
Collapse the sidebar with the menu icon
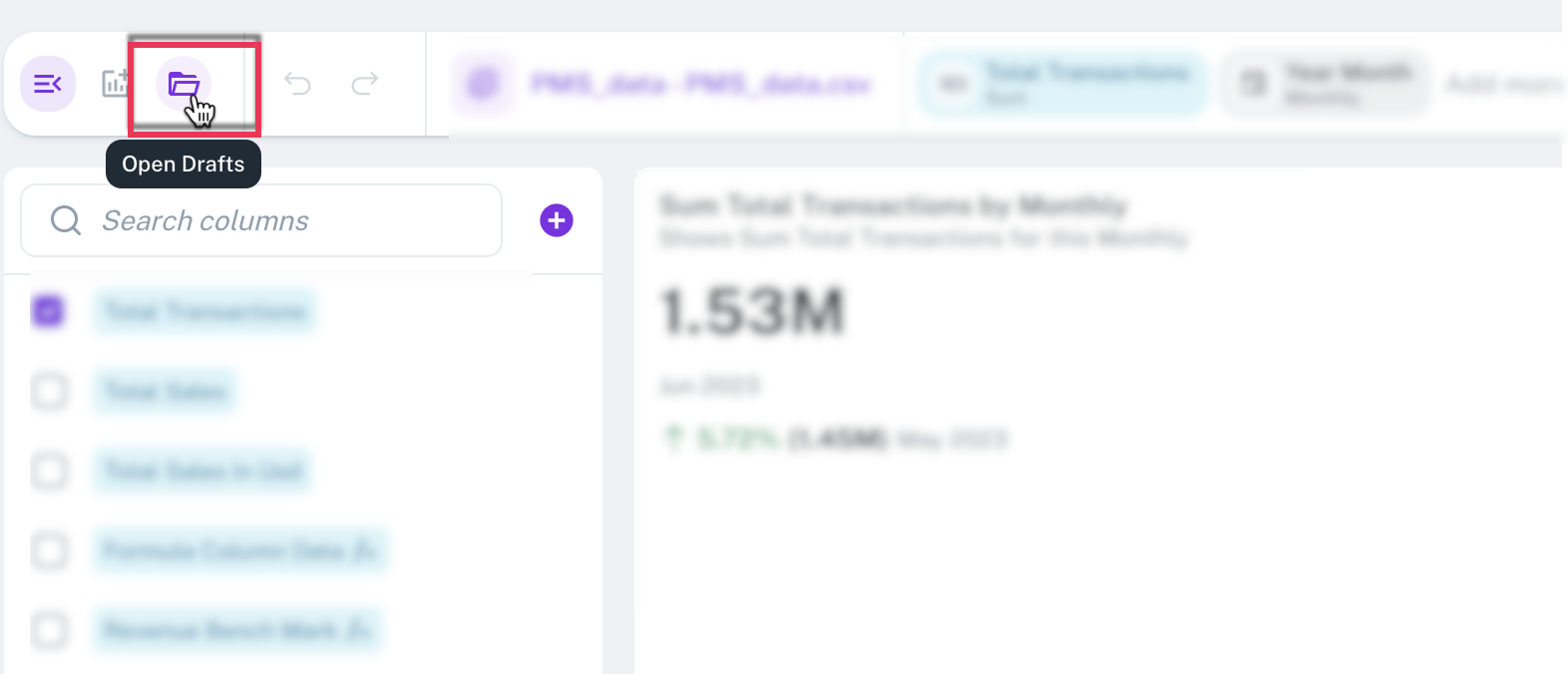pyautogui.click(x=47, y=84)
